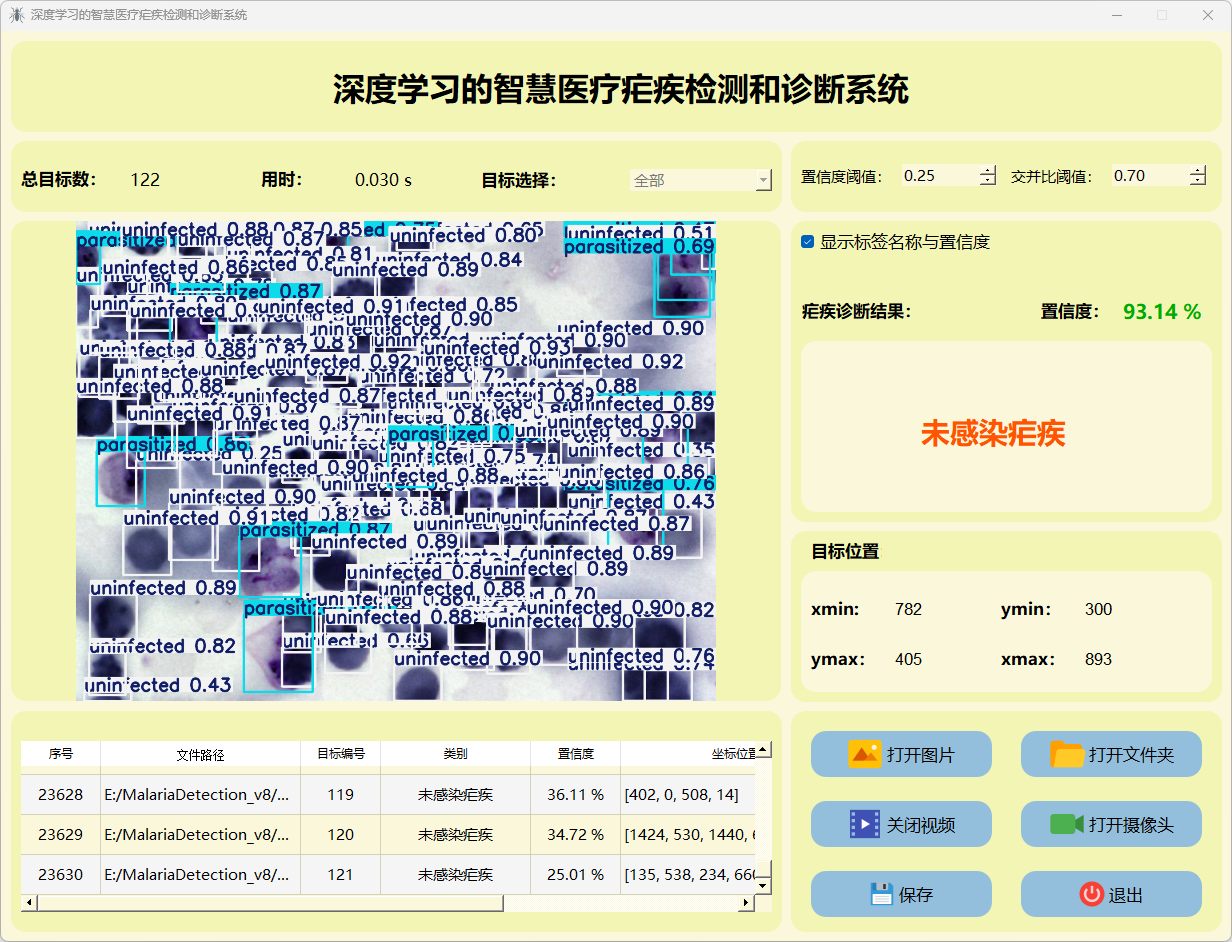
Task: Click the 类别 column header
Action: click(455, 754)
